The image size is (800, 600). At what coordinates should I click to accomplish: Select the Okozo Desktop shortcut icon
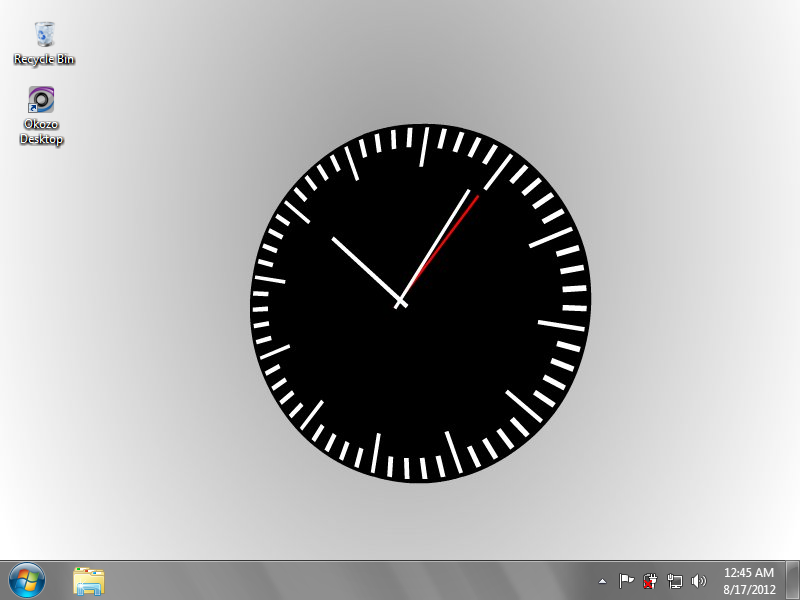pyautogui.click(x=41, y=116)
